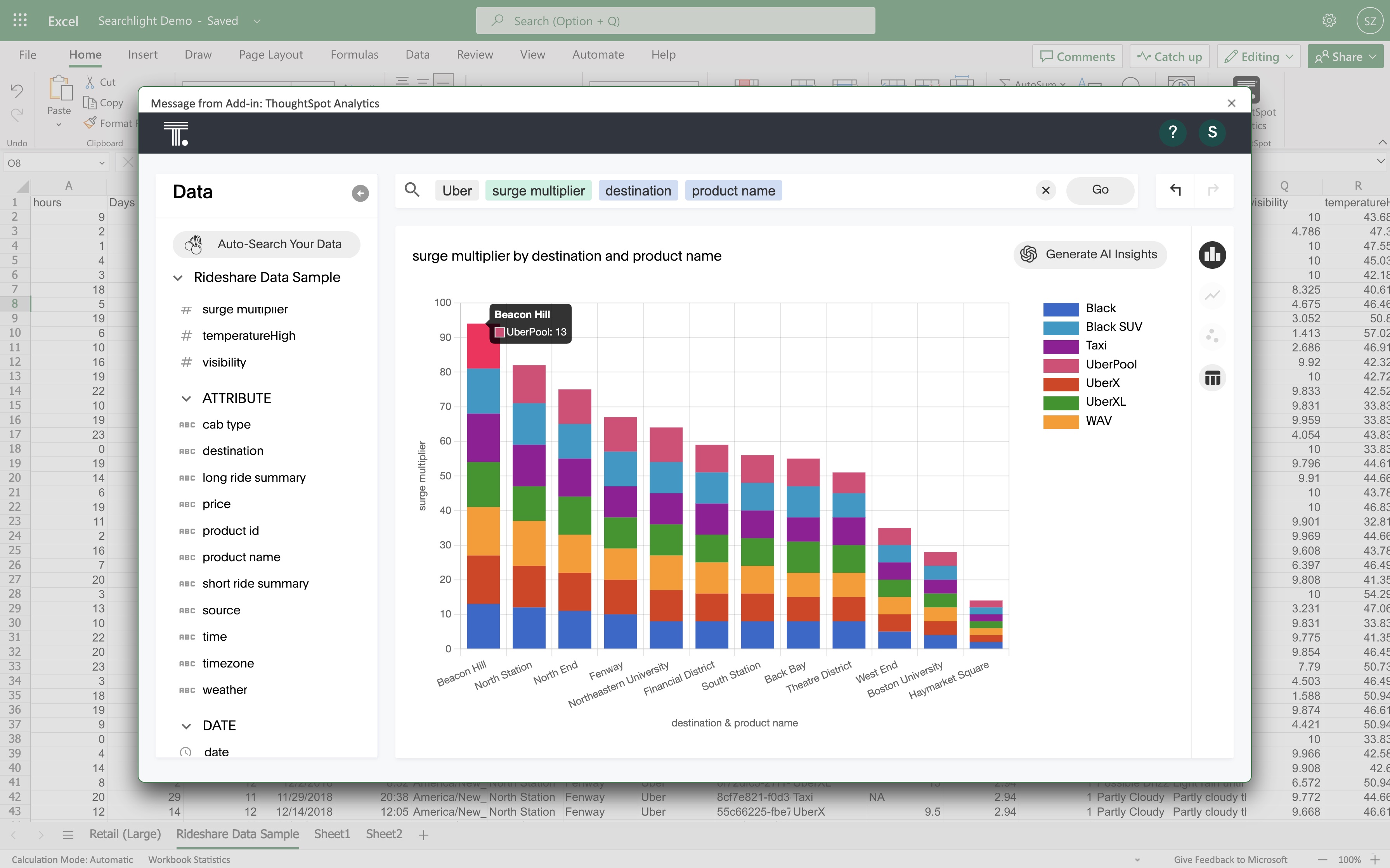
Task: Collapse the Rideshare Data Sample tree
Action: (x=177, y=278)
